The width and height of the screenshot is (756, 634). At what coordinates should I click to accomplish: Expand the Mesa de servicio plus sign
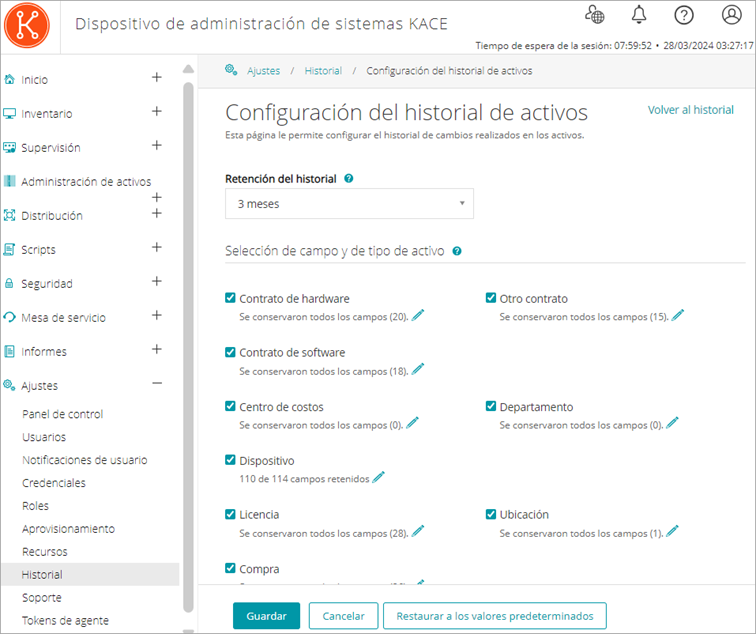click(157, 315)
